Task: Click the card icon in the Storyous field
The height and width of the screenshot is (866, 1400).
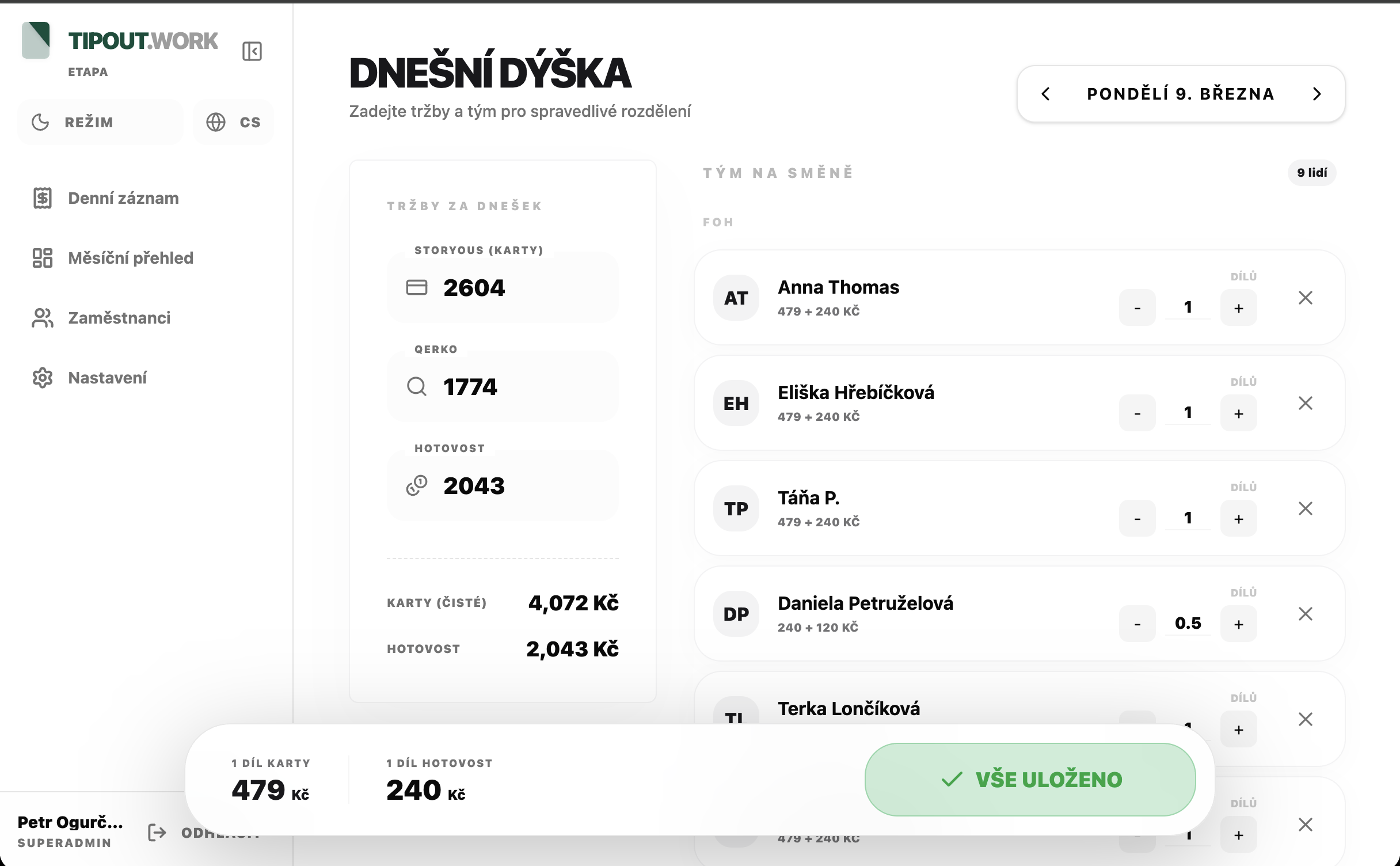Action: (416, 286)
